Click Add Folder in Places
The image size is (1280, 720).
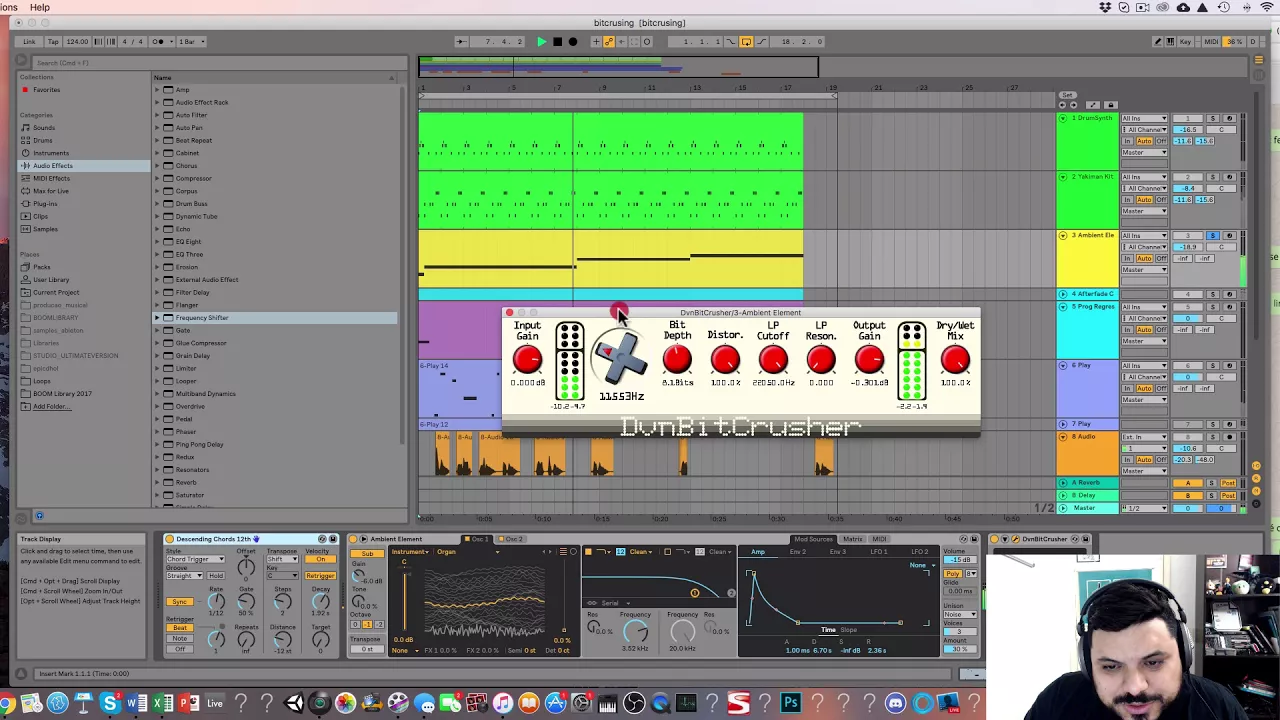point(51,406)
